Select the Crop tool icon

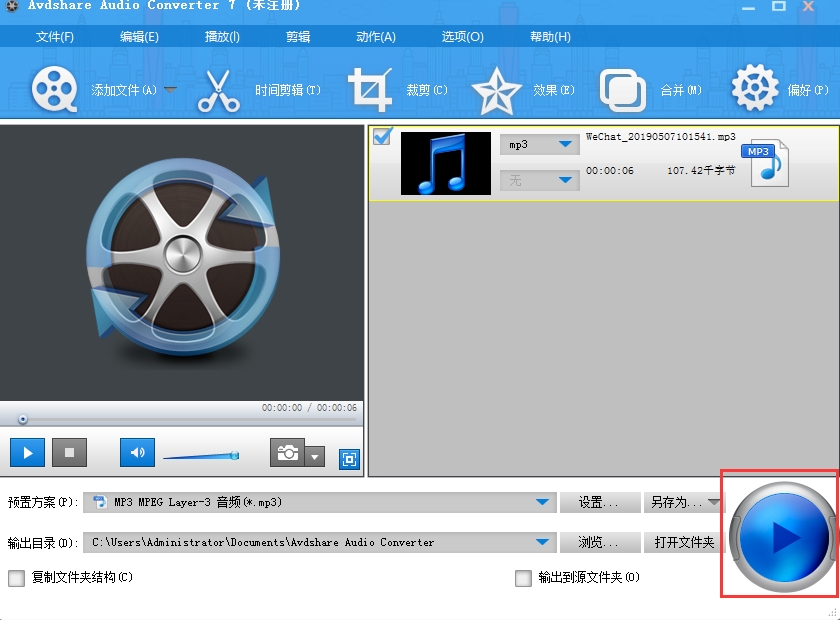tap(370, 90)
